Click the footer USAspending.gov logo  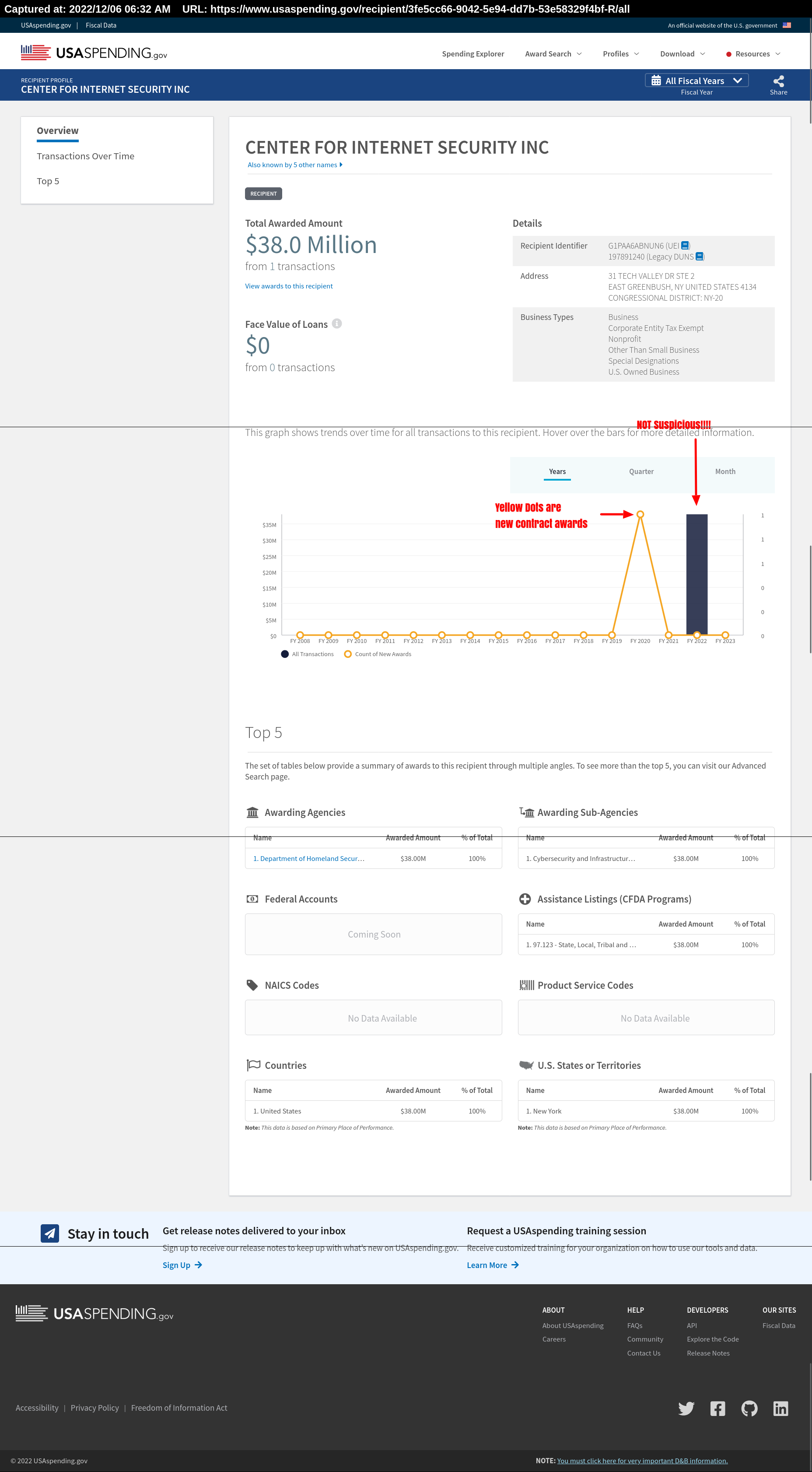point(94,1313)
